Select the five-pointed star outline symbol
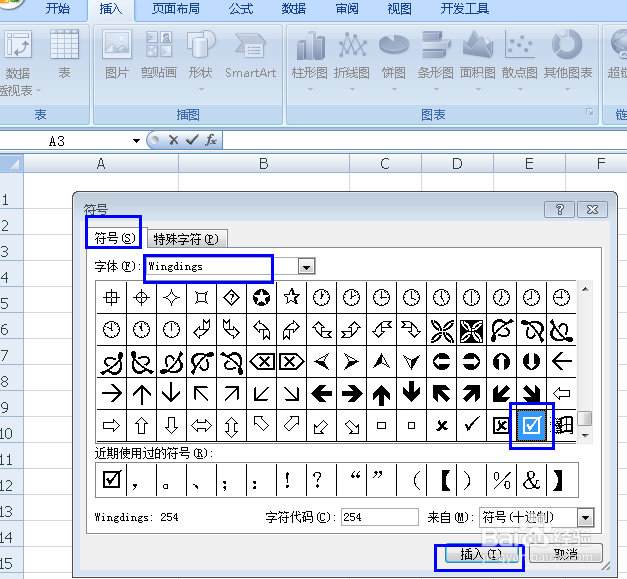 pyautogui.click(x=292, y=297)
